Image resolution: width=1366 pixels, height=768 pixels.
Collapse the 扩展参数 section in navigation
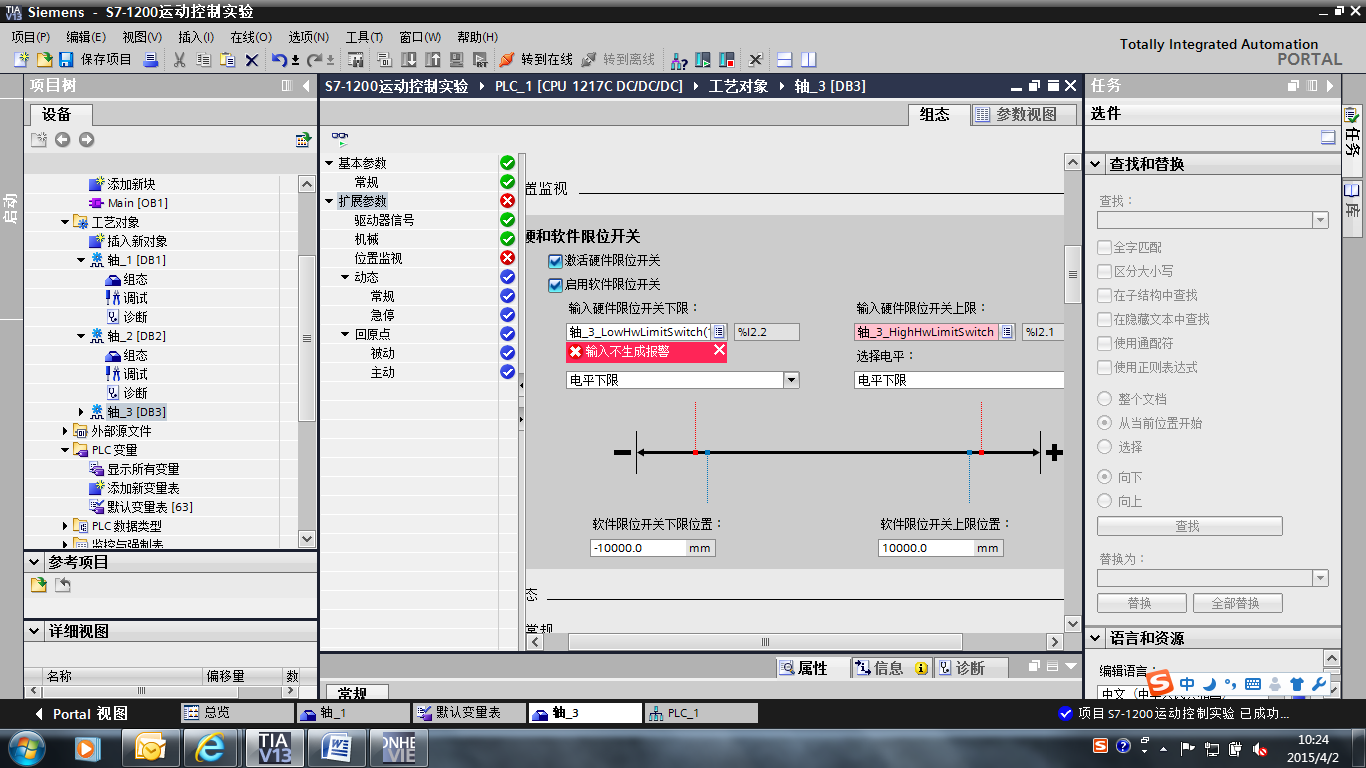point(330,201)
